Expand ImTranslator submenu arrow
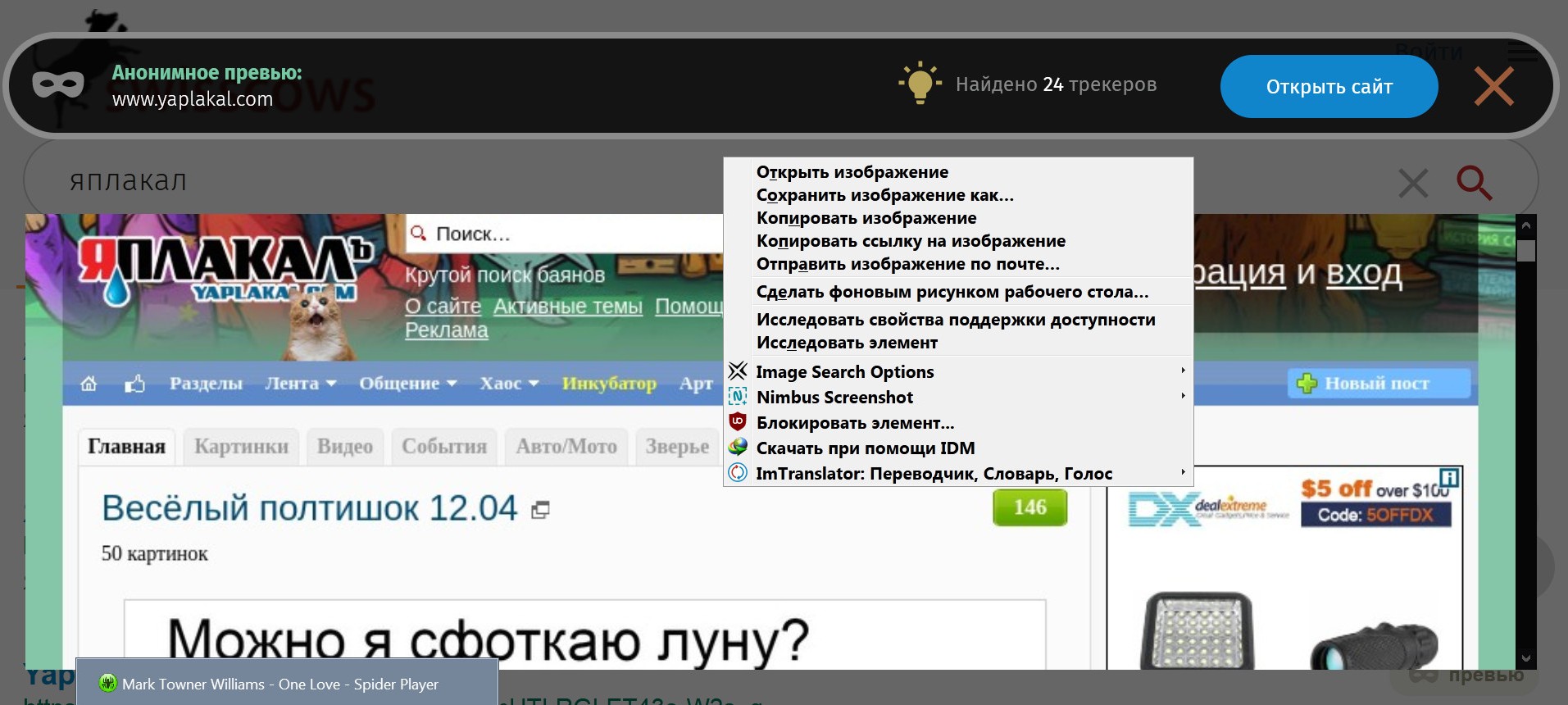Image resolution: width=1568 pixels, height=705 pixels. 1183,472
